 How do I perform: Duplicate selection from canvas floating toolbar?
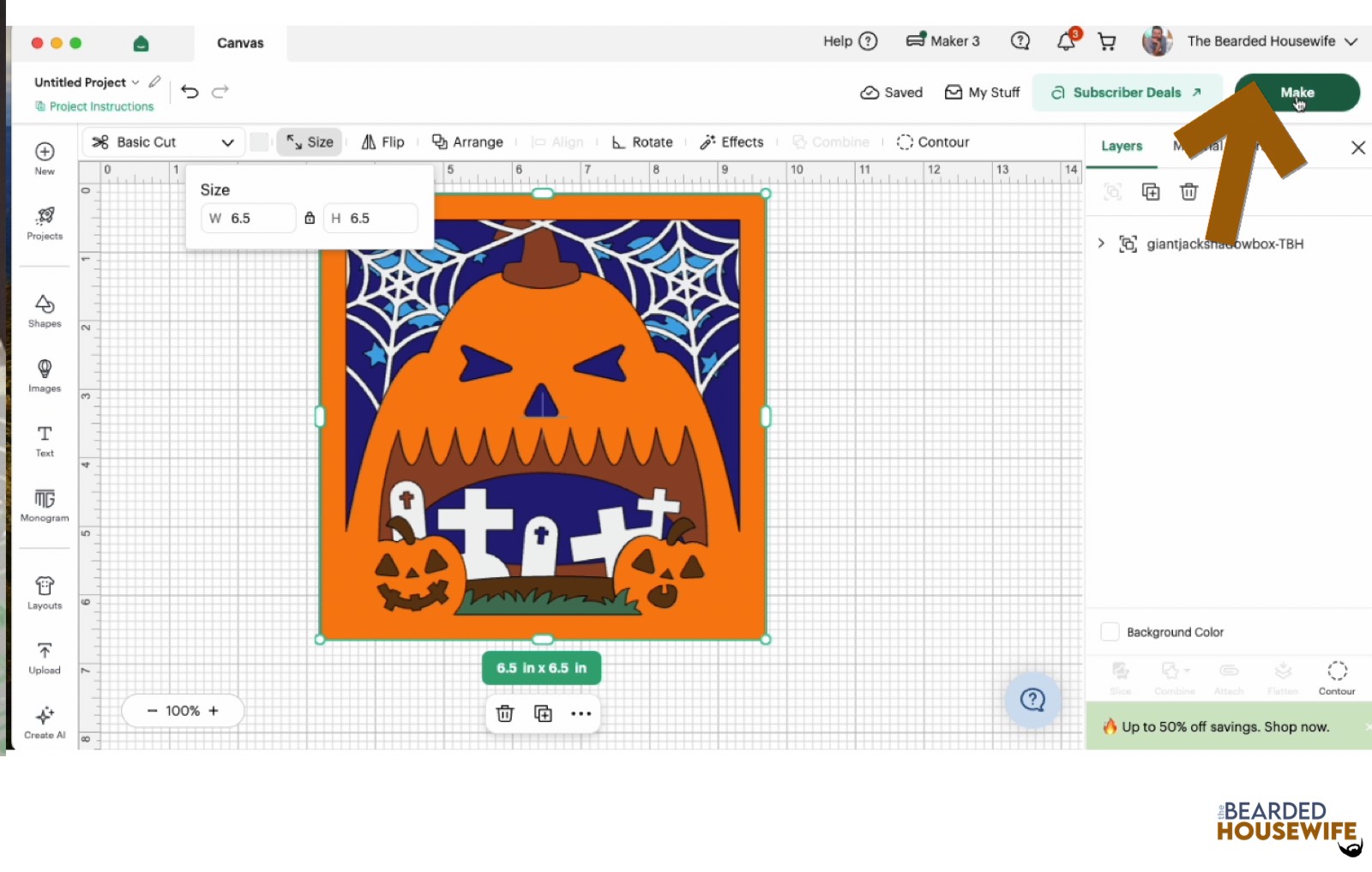[543, 713]
